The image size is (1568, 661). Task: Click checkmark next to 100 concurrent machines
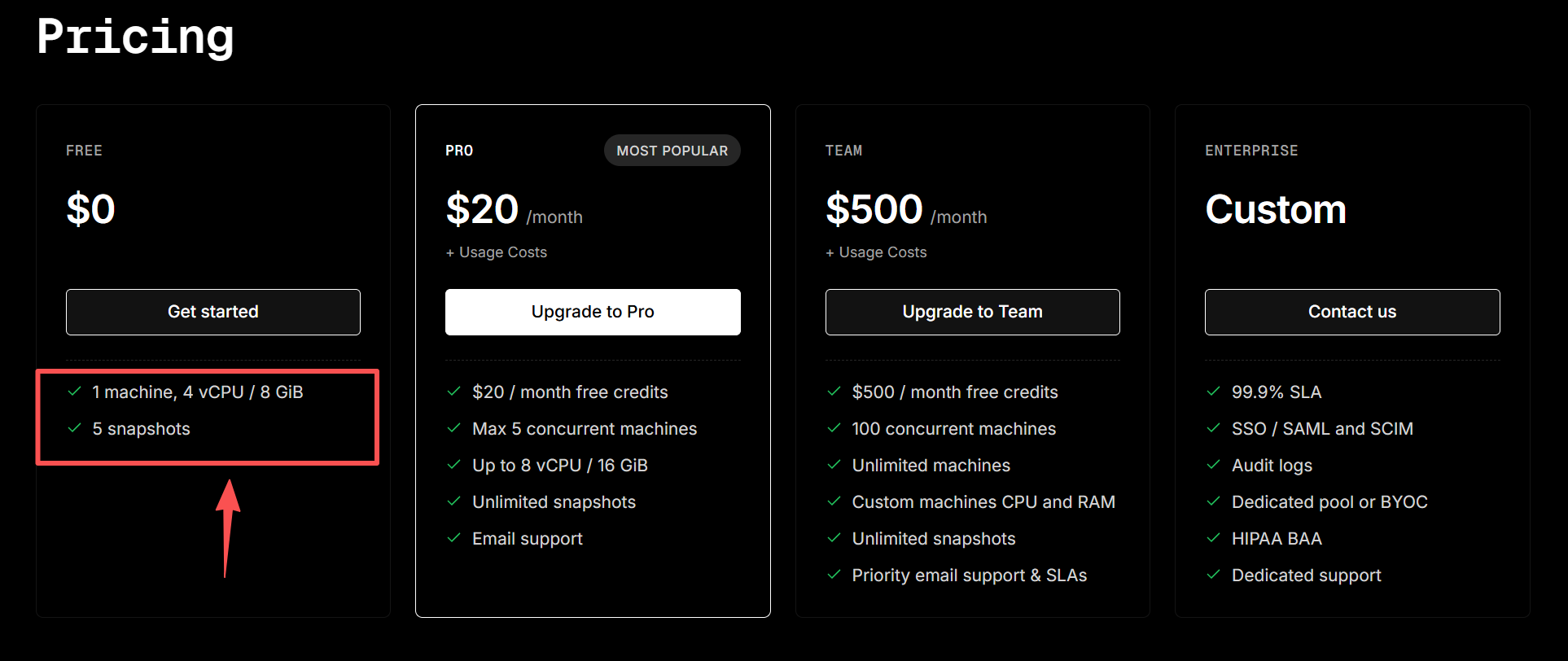[x=834, y=428]
